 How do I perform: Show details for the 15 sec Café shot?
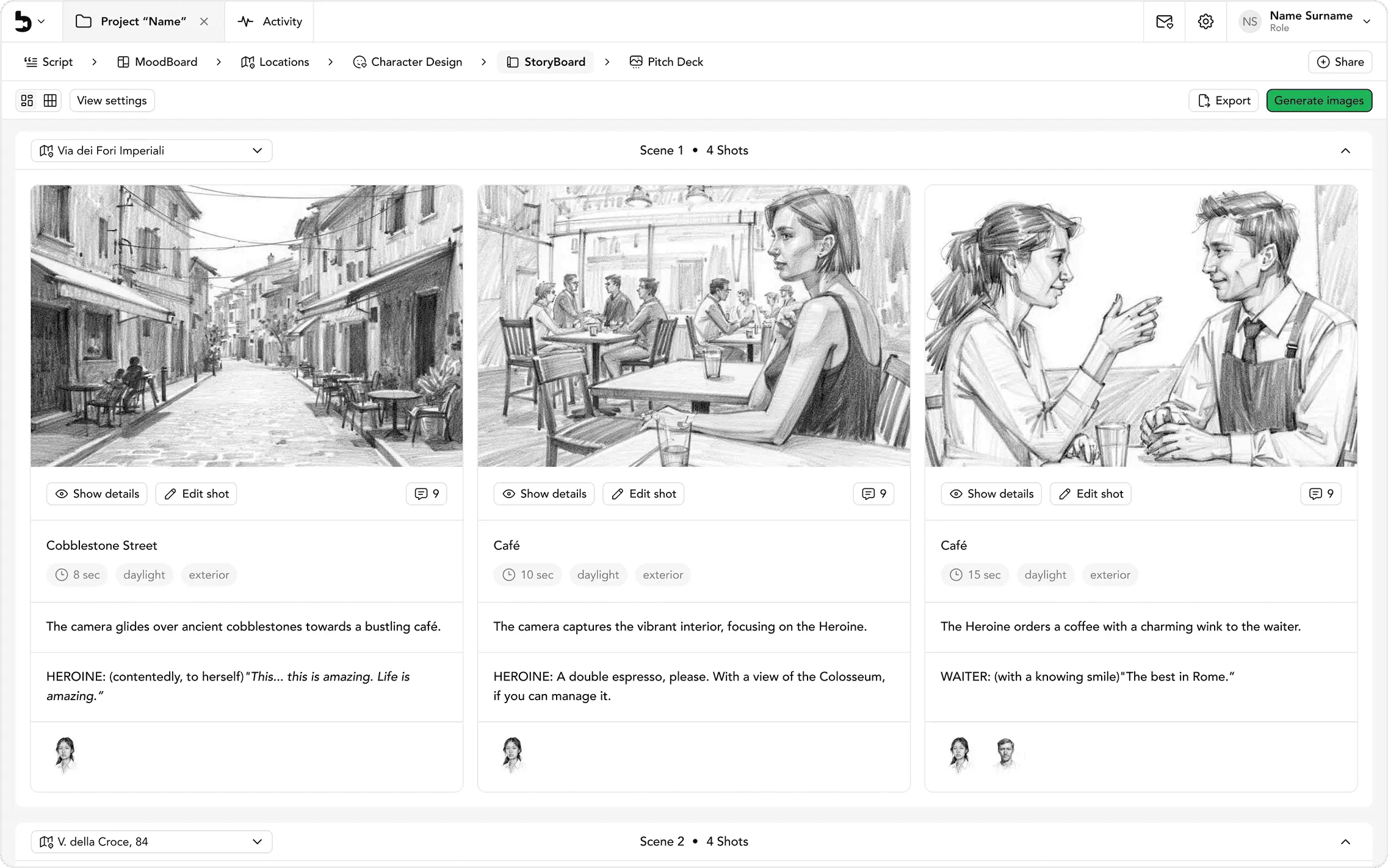point(991,494)
